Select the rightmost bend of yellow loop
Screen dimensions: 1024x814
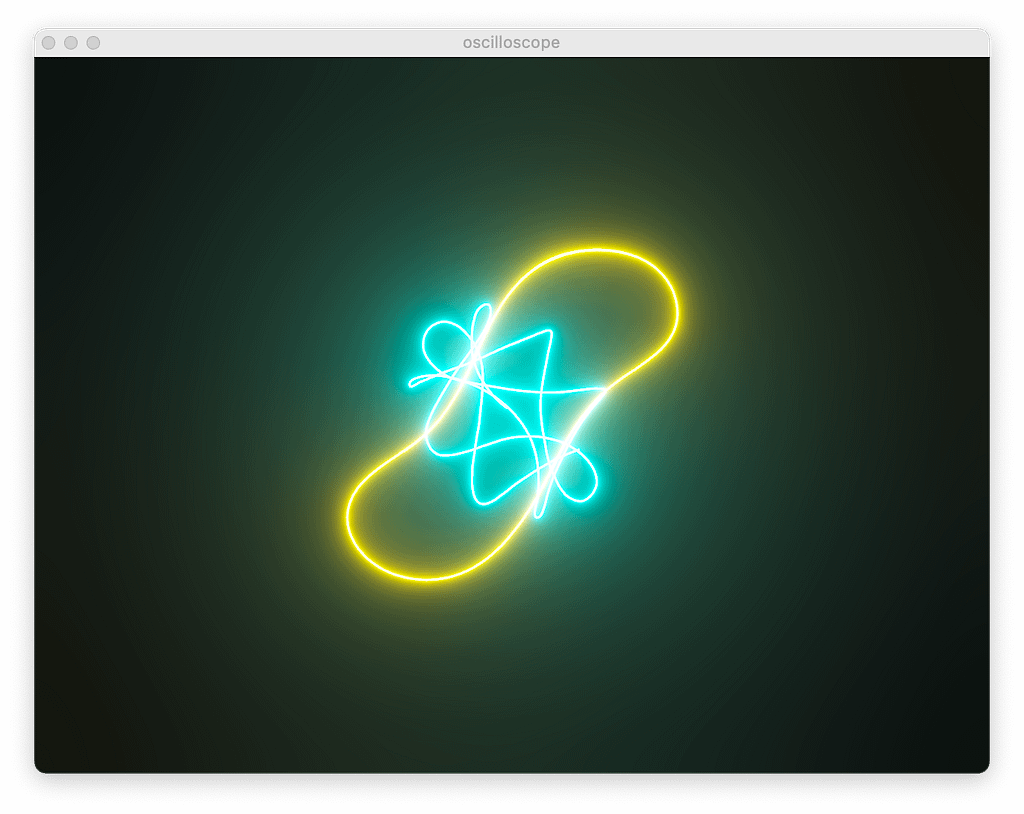point(677,310)
